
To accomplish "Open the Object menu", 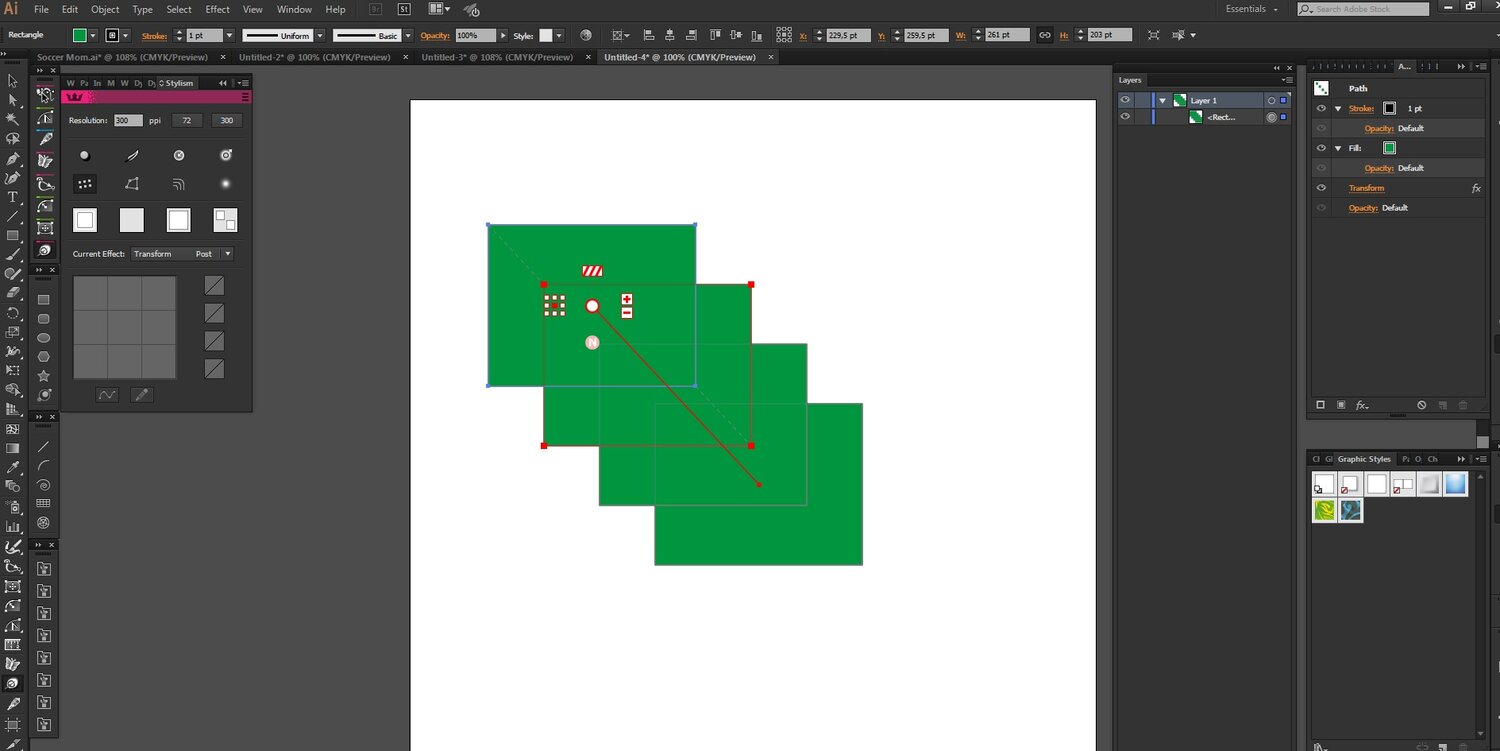I will [105, 9].
